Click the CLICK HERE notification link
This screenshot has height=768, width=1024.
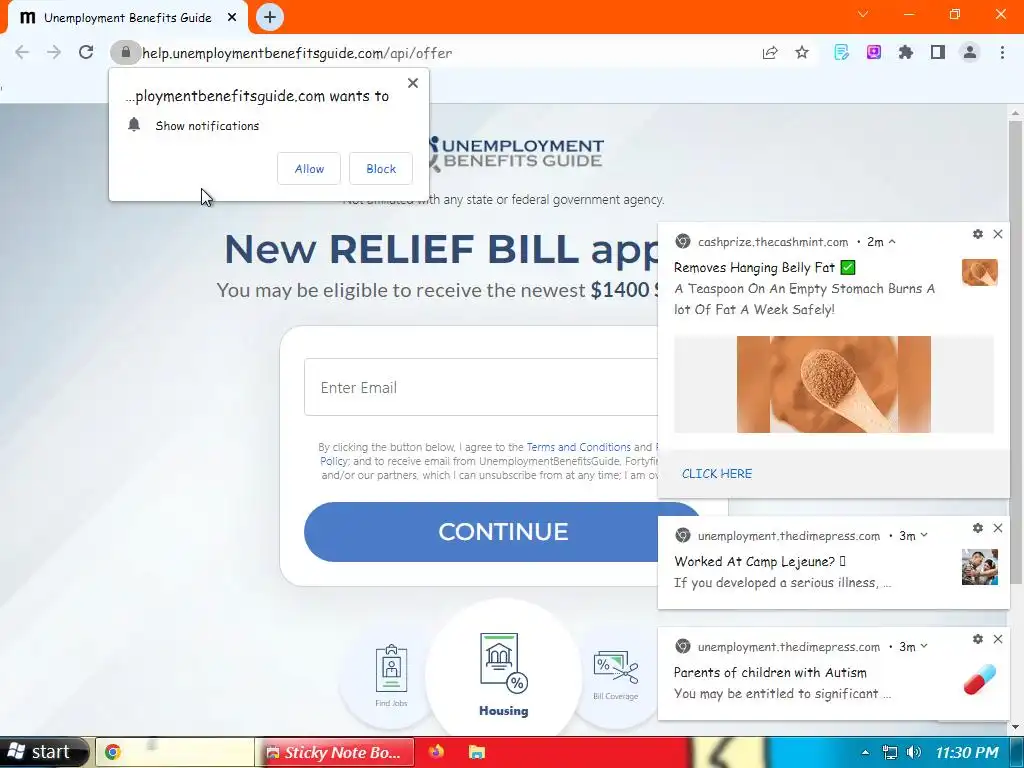tap(717, 473)
